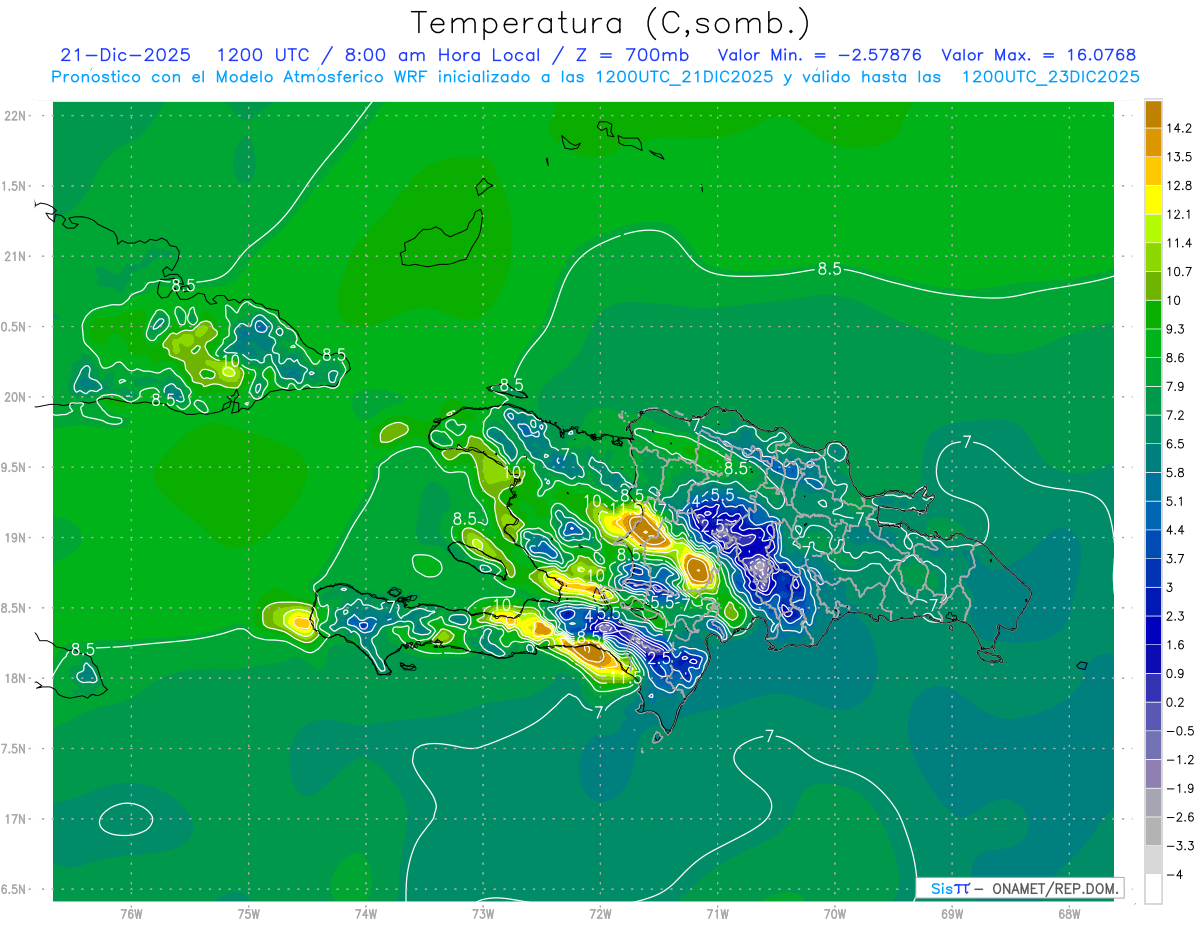Click the "Temperatura (C,somb.)" map title
The height and width of the screenshot is (927, 1200).
[610, 23]
